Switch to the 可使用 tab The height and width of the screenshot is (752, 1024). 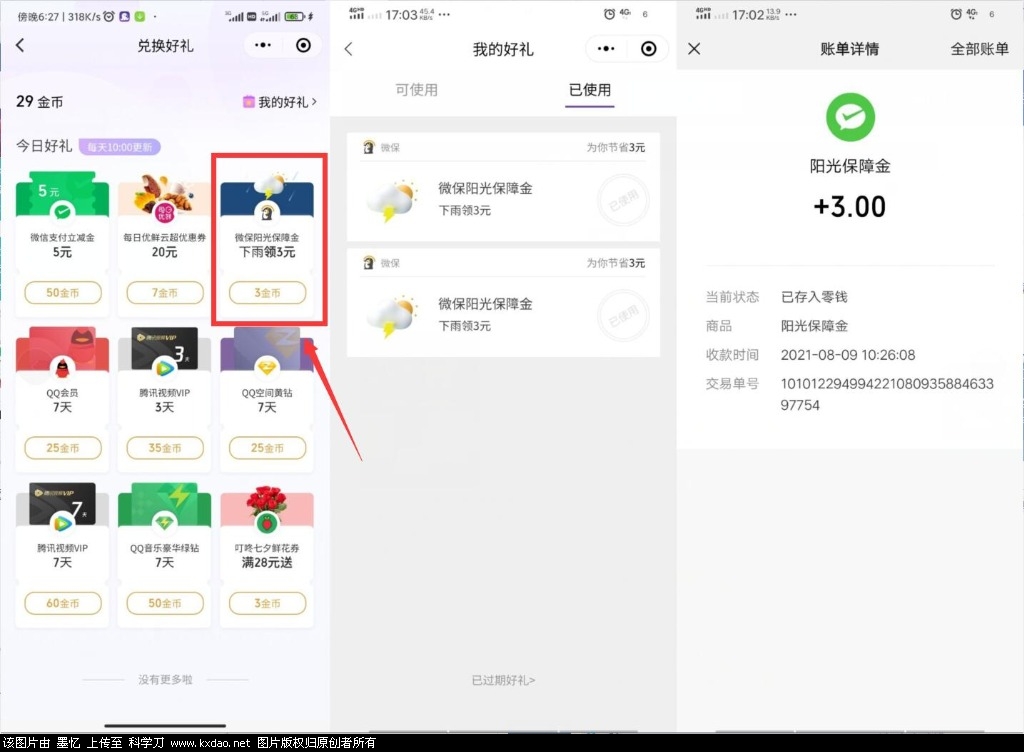tap(417, 89)
